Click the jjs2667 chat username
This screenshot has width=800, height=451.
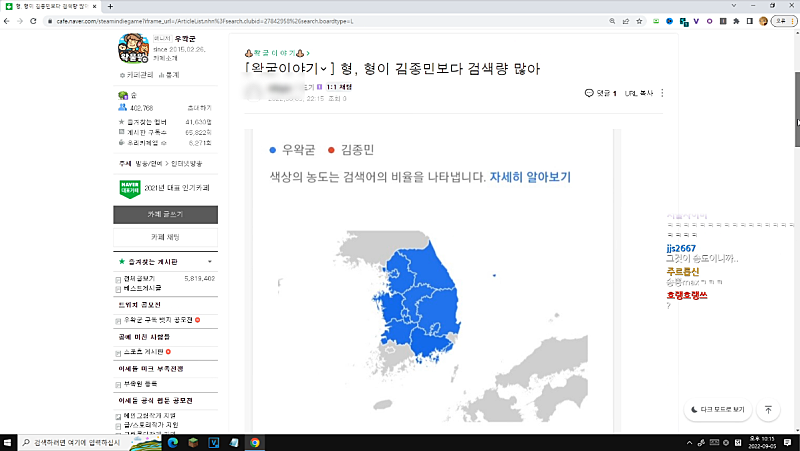681,248
